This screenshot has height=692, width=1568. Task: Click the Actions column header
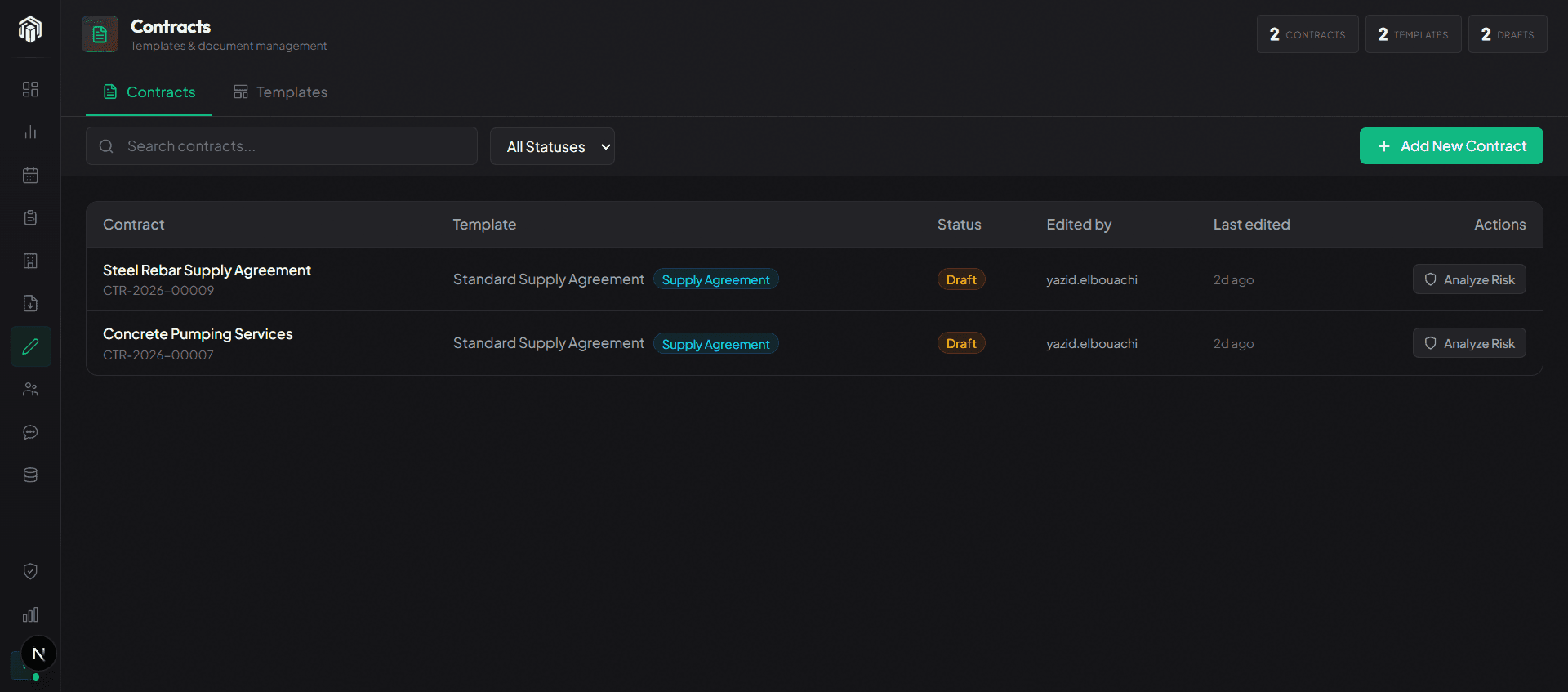pyautogui.click(x=1500, y=225)
